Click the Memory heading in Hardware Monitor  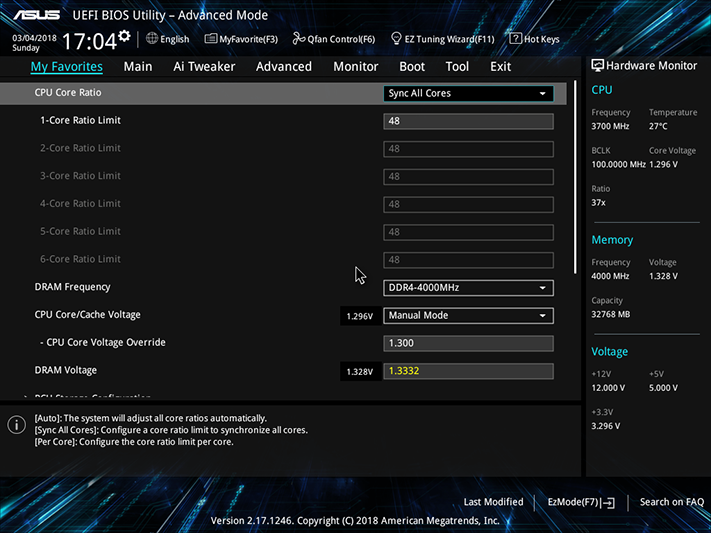612,240
